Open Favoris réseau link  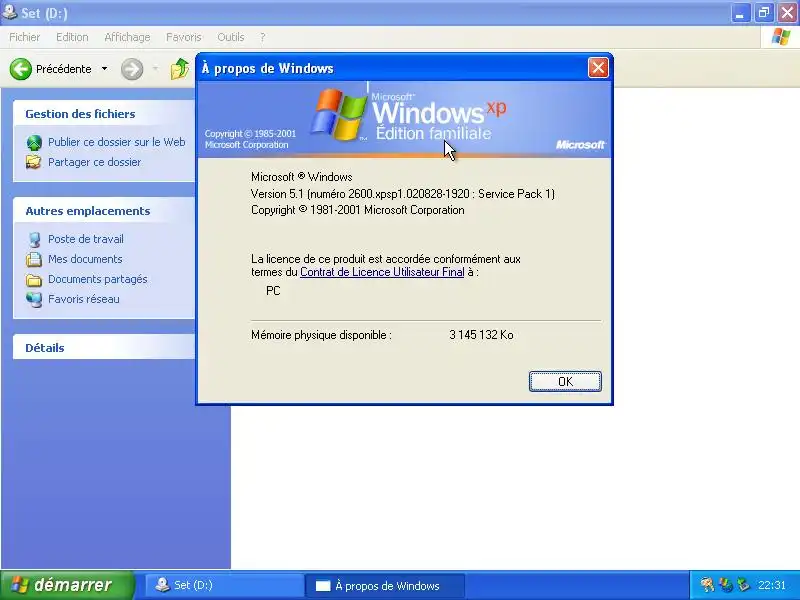point(84,299)
